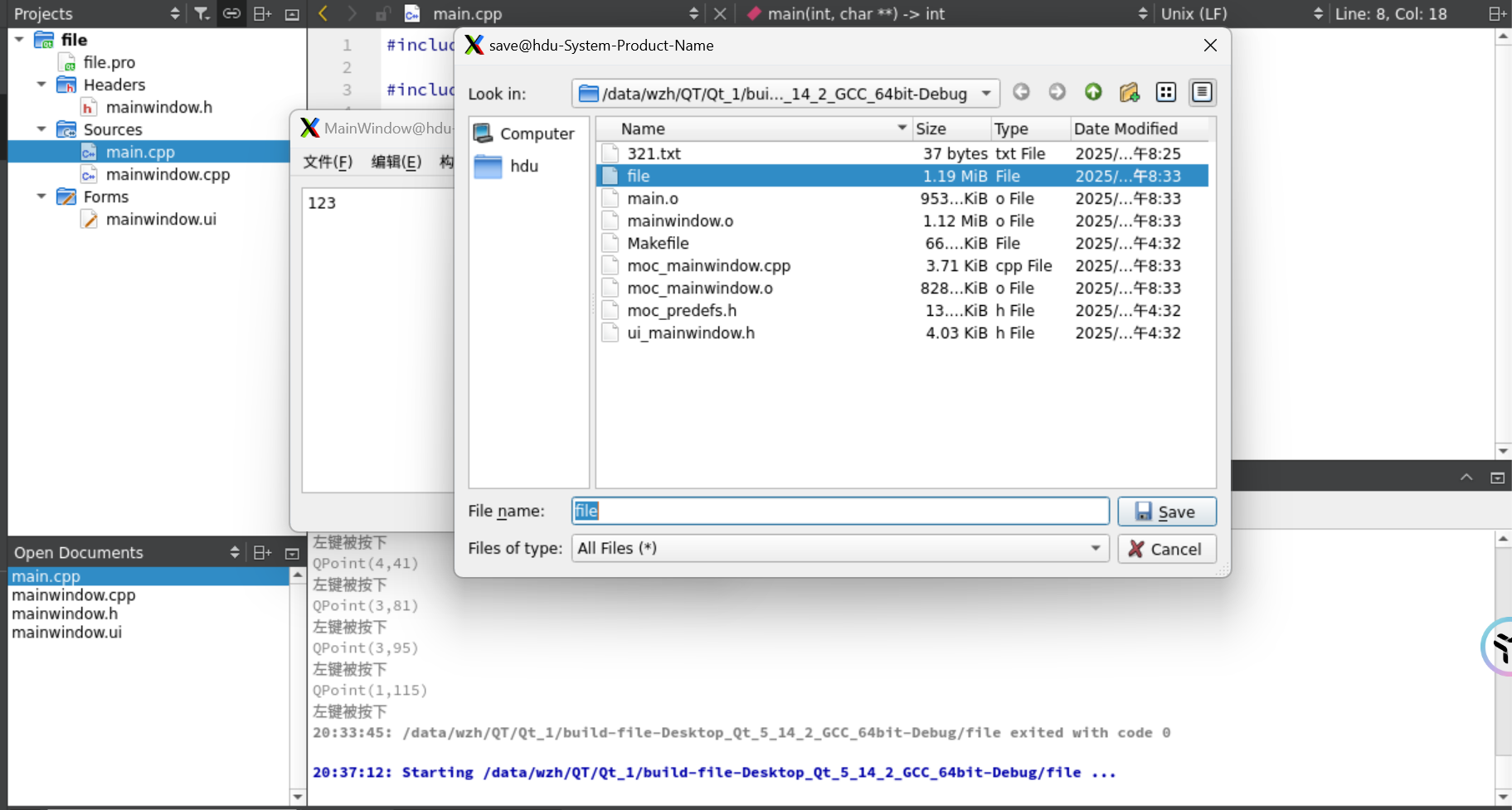Close the main.cpp editor document
This screenshot has width=1512, height=810.
point(720,13)
